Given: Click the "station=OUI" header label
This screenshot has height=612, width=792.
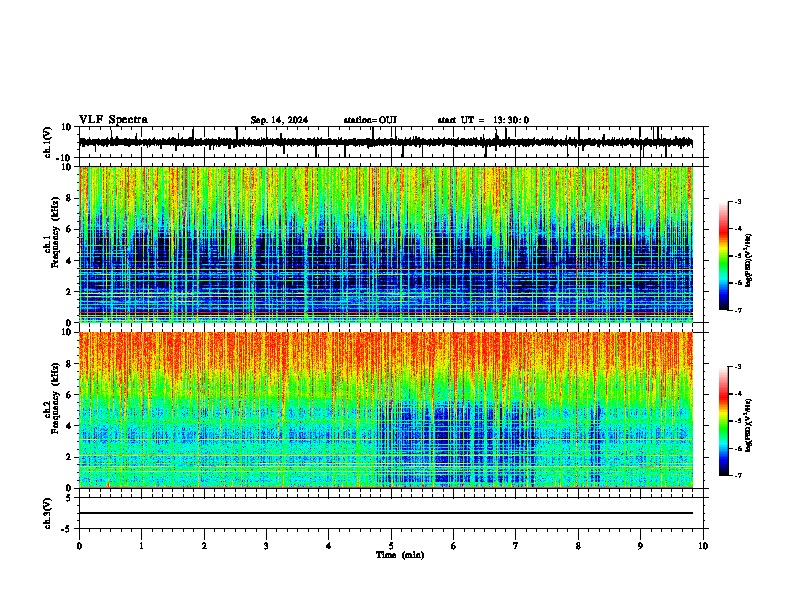Looking at the screenshot, I should coord(370,120).
